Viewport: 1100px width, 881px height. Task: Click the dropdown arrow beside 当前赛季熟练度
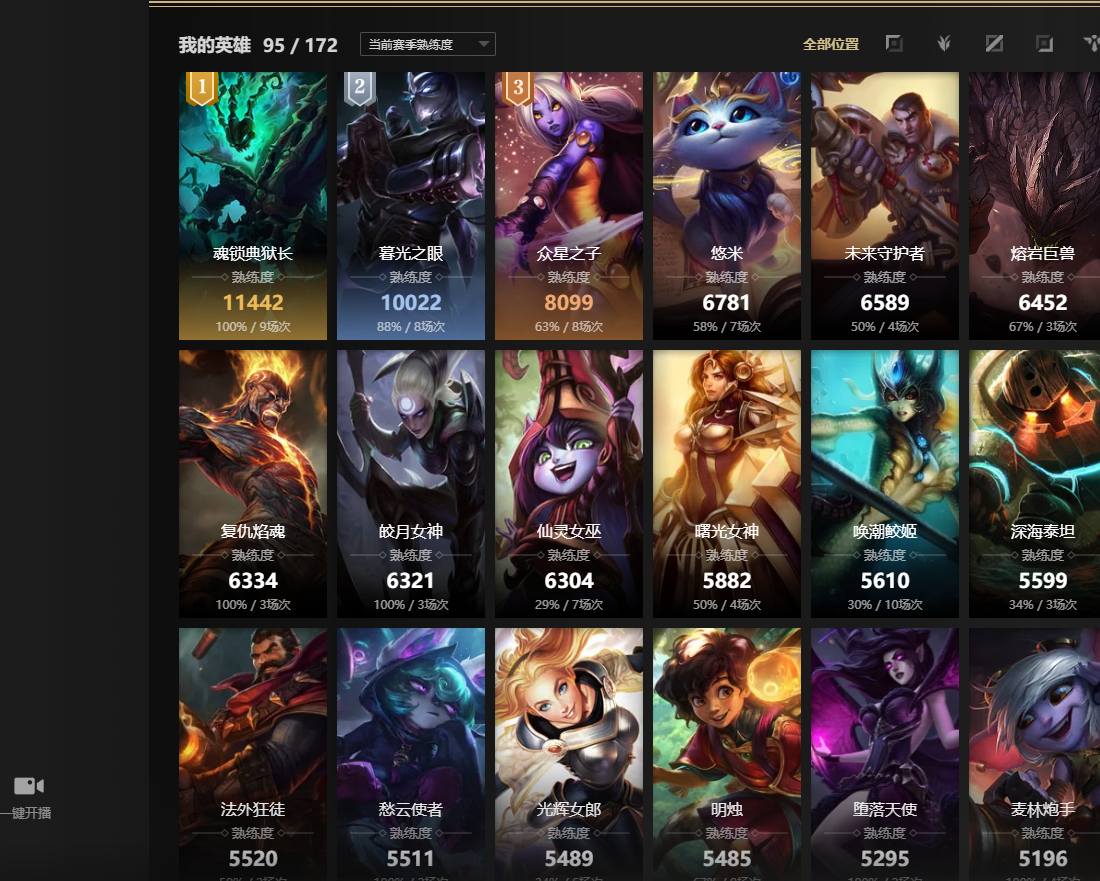pos(483,44)
